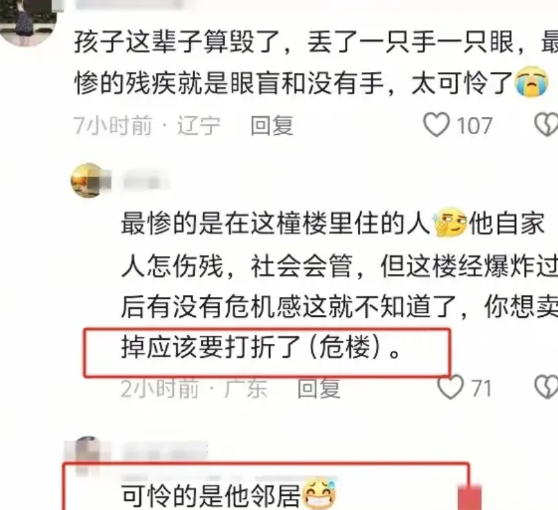This screenshot has height=510, width=558.
Task: Dislike the Liaoning comment with broken heart
Action: tap(547, 125)
